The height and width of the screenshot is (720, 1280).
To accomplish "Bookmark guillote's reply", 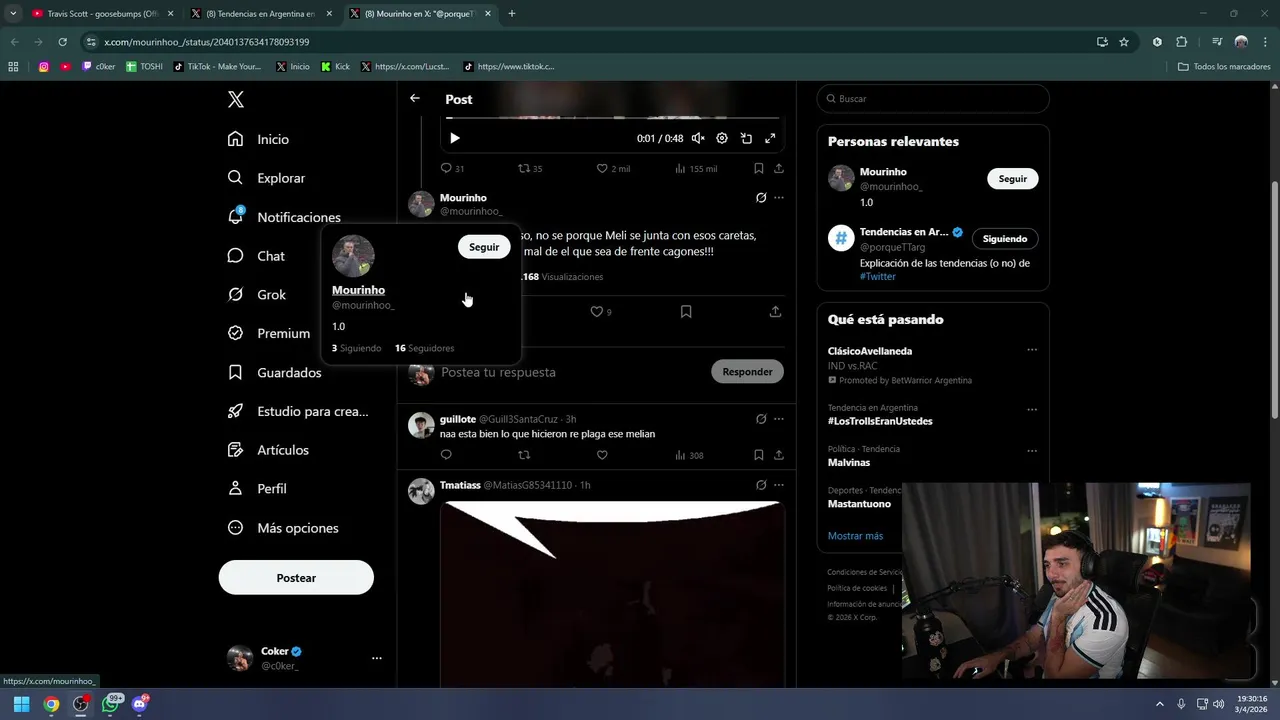I will 759,455.
